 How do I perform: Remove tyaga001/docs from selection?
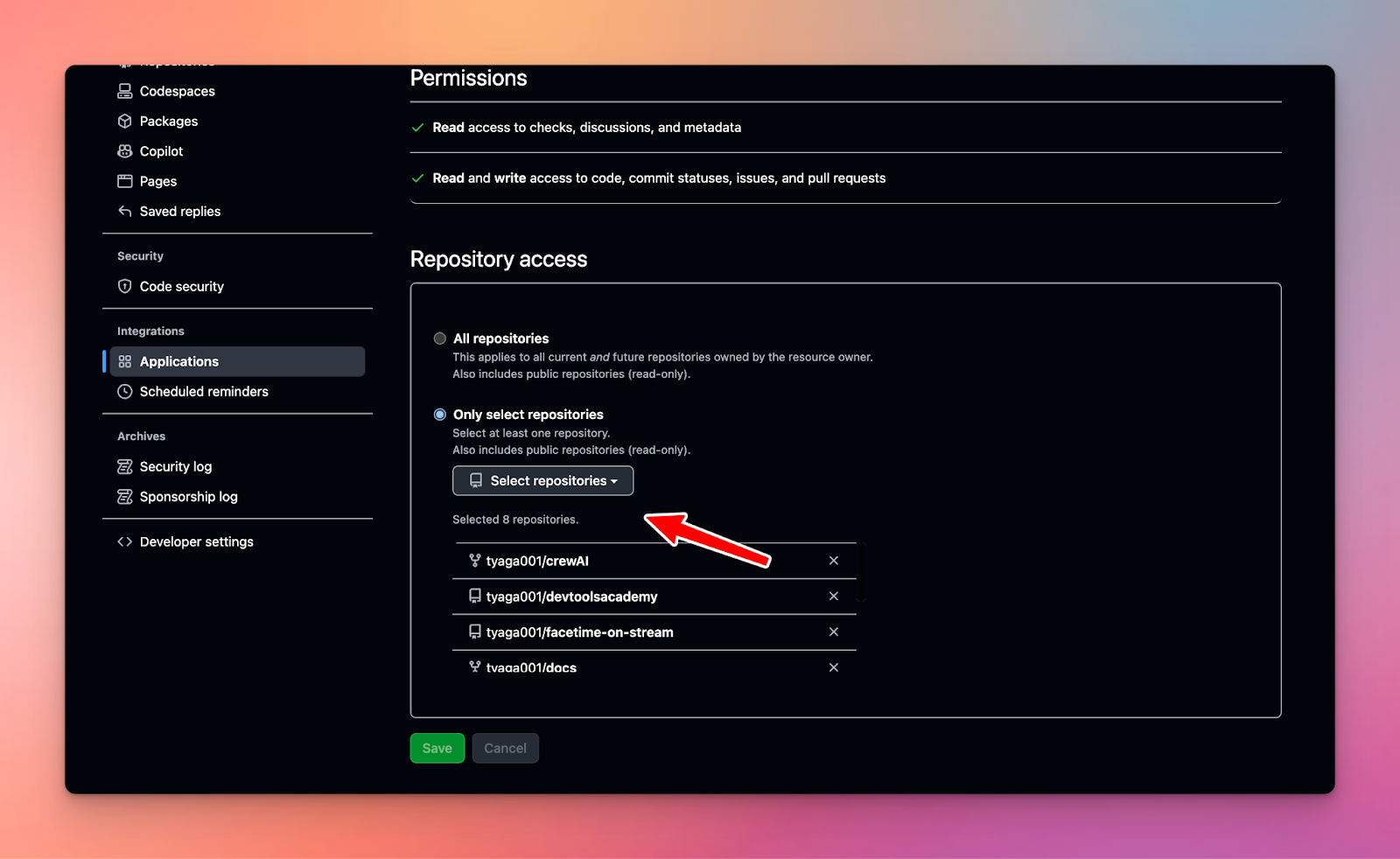click(x=834, y=667)
